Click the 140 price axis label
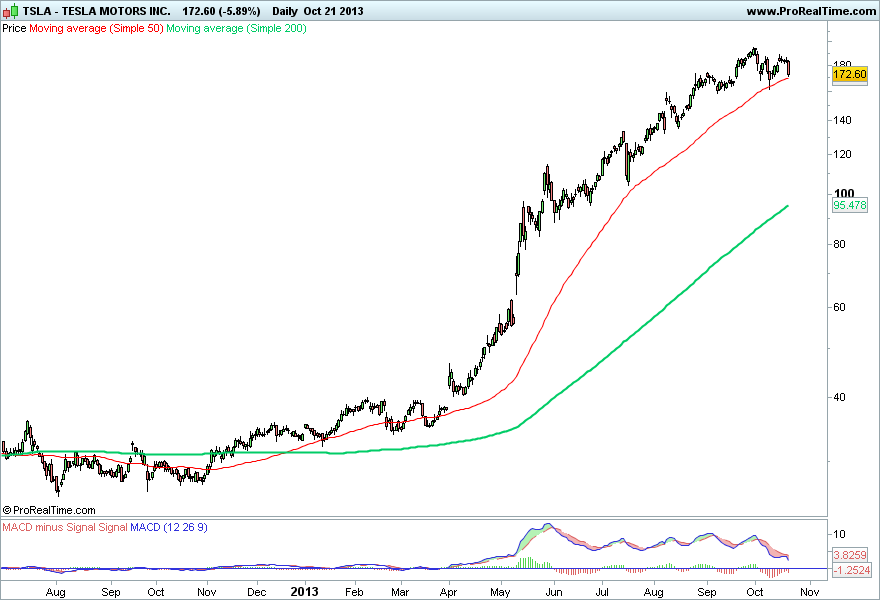880x600 pixels. pyautogui.click(x=842, y=120)
